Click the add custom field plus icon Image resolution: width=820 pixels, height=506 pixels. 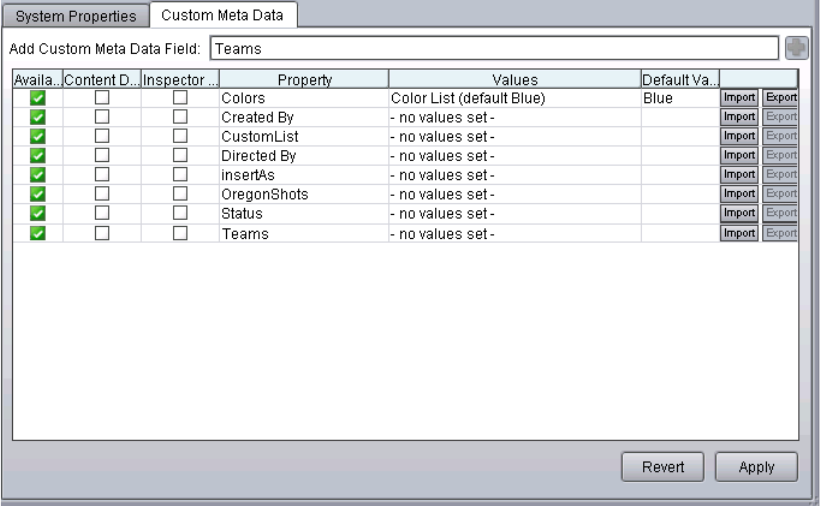[x=795, y=48]
